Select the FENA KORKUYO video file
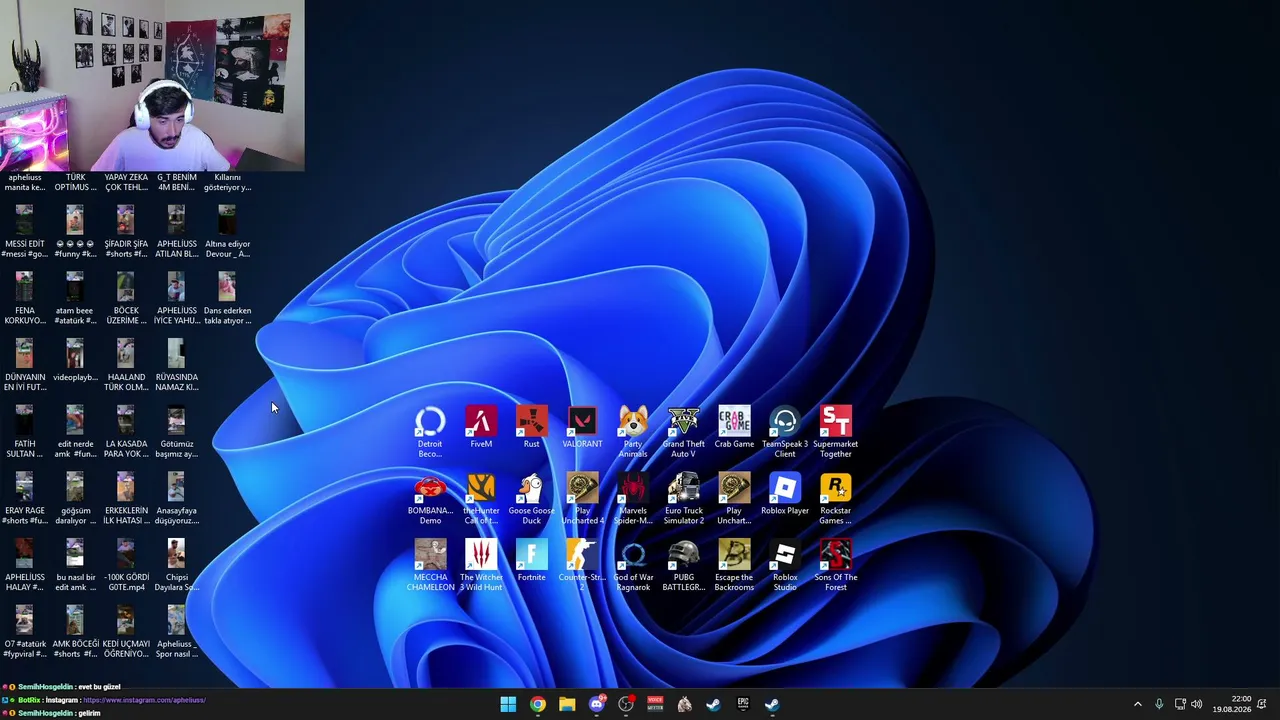 click(x=25, y=299)
